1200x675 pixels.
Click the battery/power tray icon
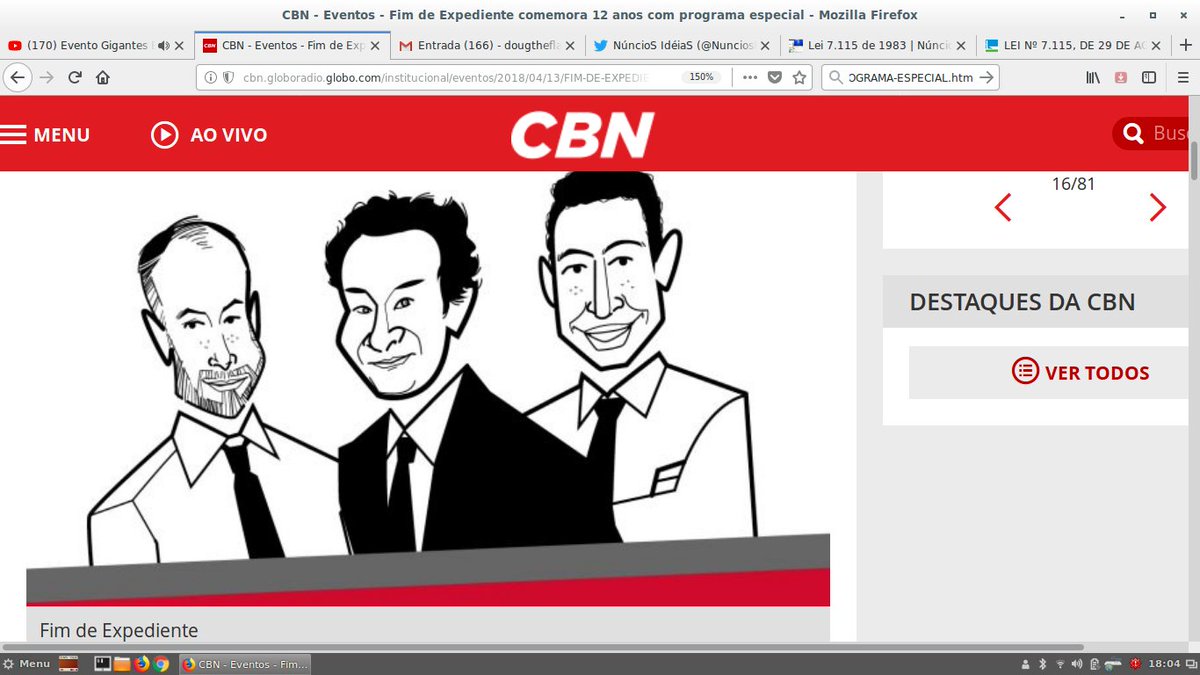(1095, 664)
